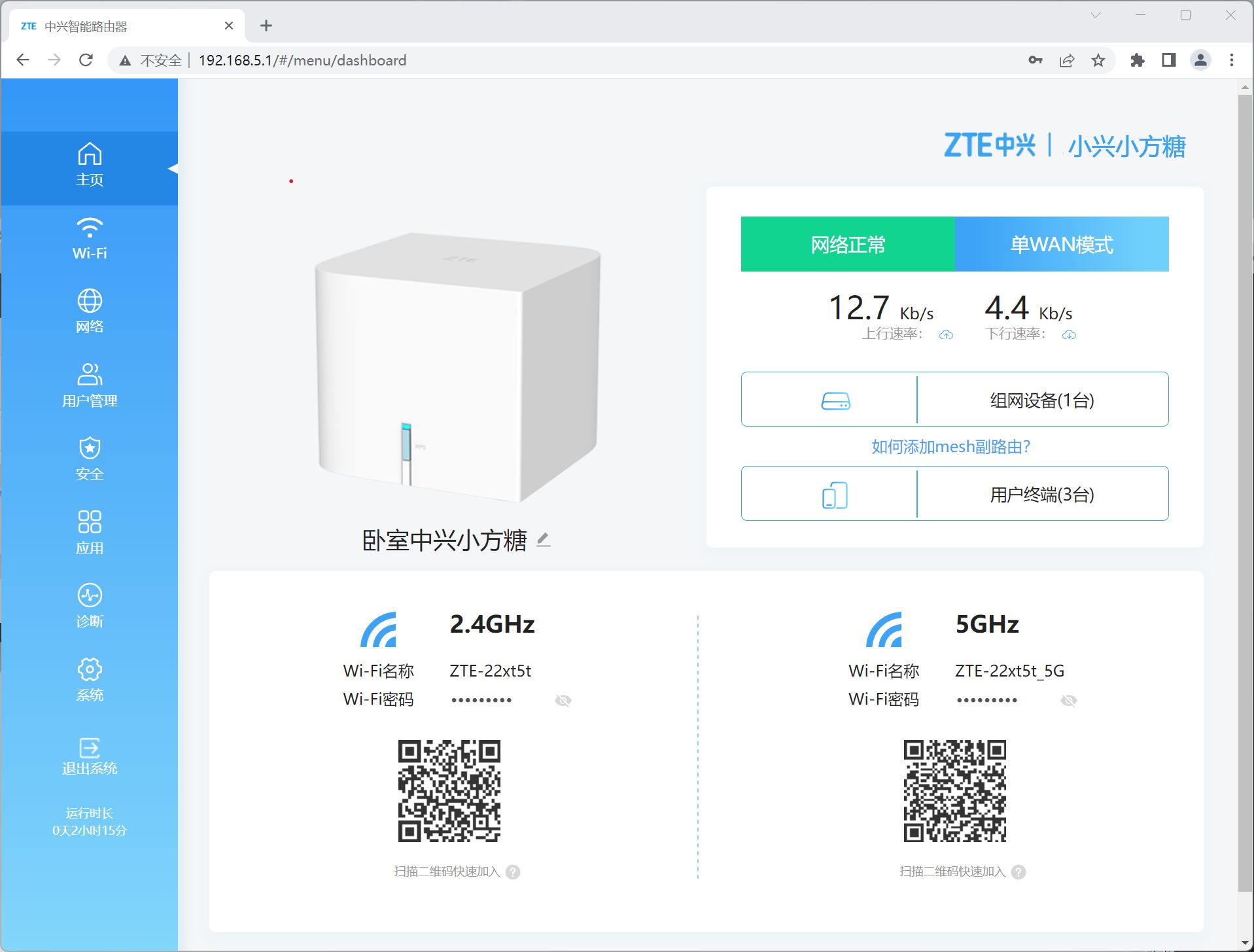Viewport: 1254px width, 952px height.
Task: Click the 12.7 Kb/s upload value
Action: (880, 308)
